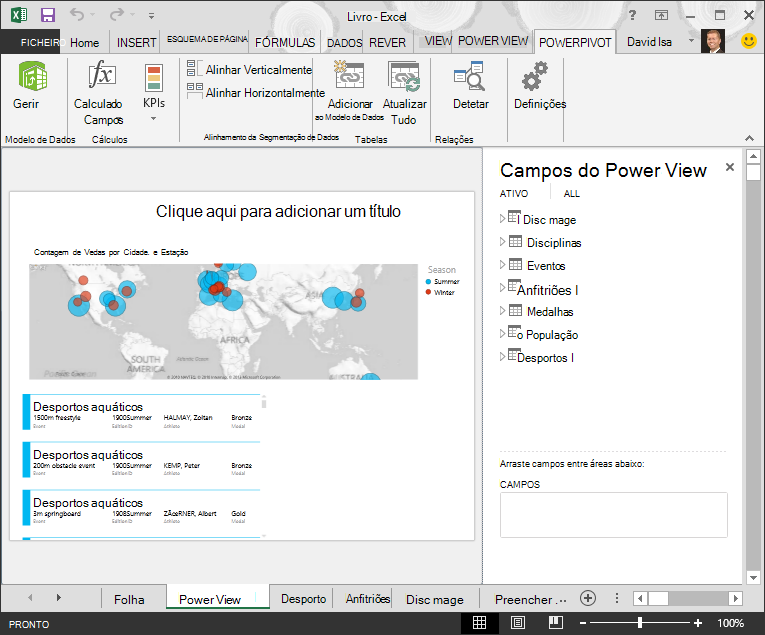Open the Disc mage sheet tab

pos(435,599)
